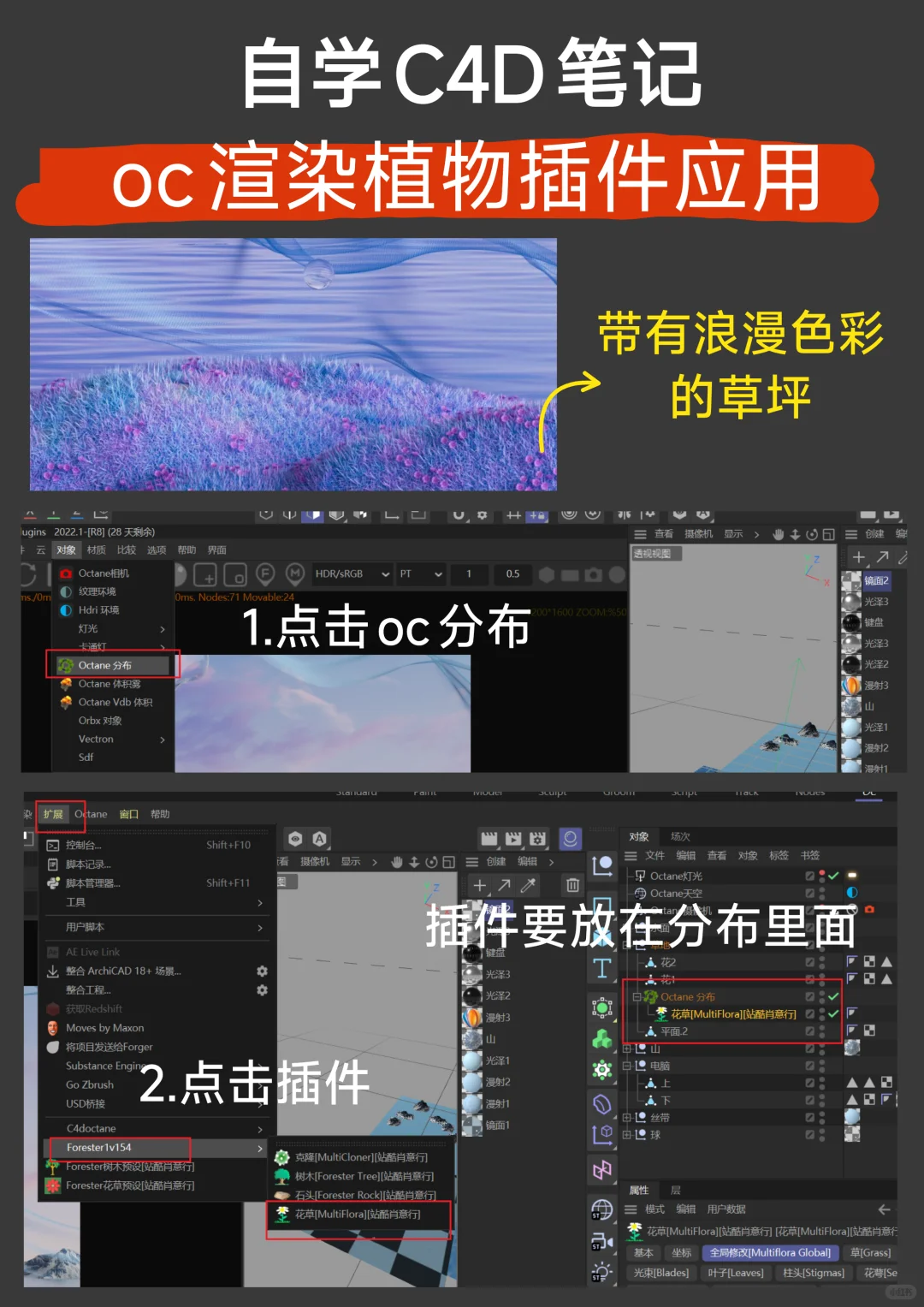
Task: Click the 光泽3 material swatch
Action: pos(851,602)
